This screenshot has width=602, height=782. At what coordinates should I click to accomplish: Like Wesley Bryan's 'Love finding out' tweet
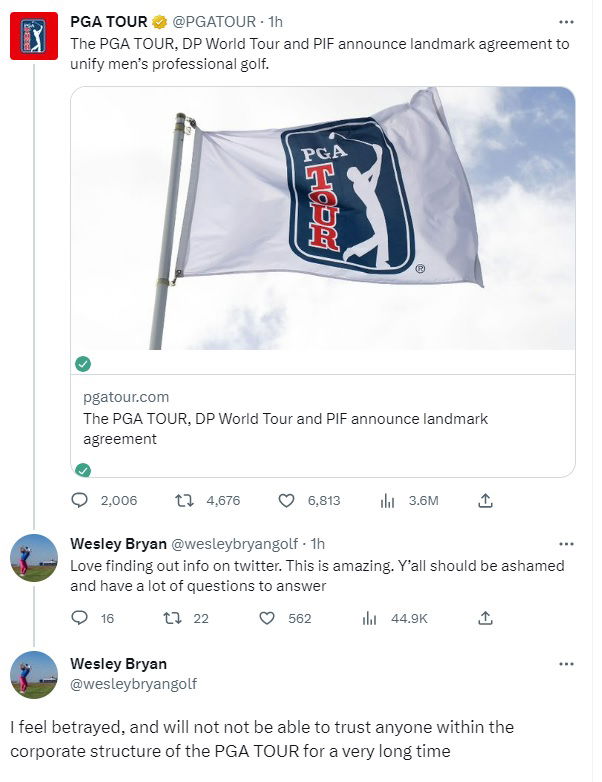267,618
